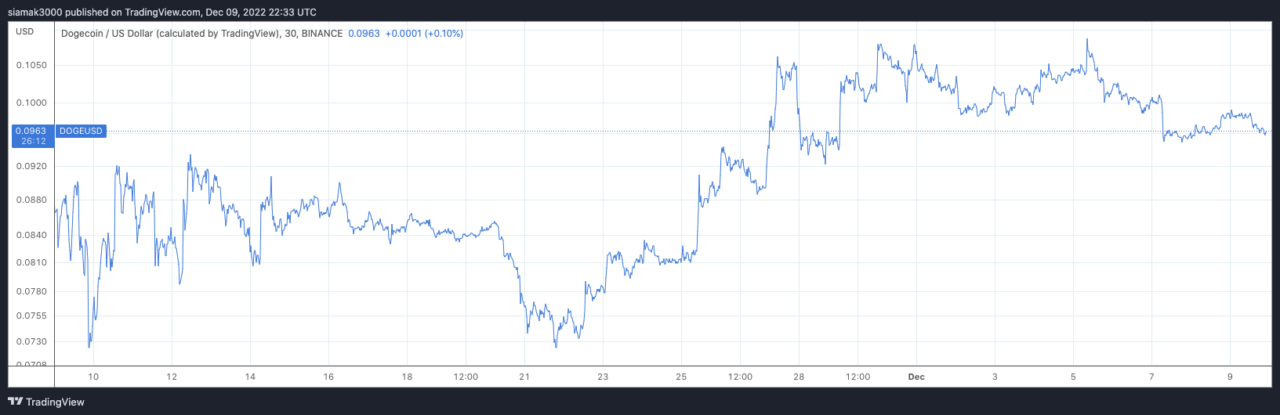Click the TradingView logo icon
The width and height of the screenshot is (1280, 415).
20,402
